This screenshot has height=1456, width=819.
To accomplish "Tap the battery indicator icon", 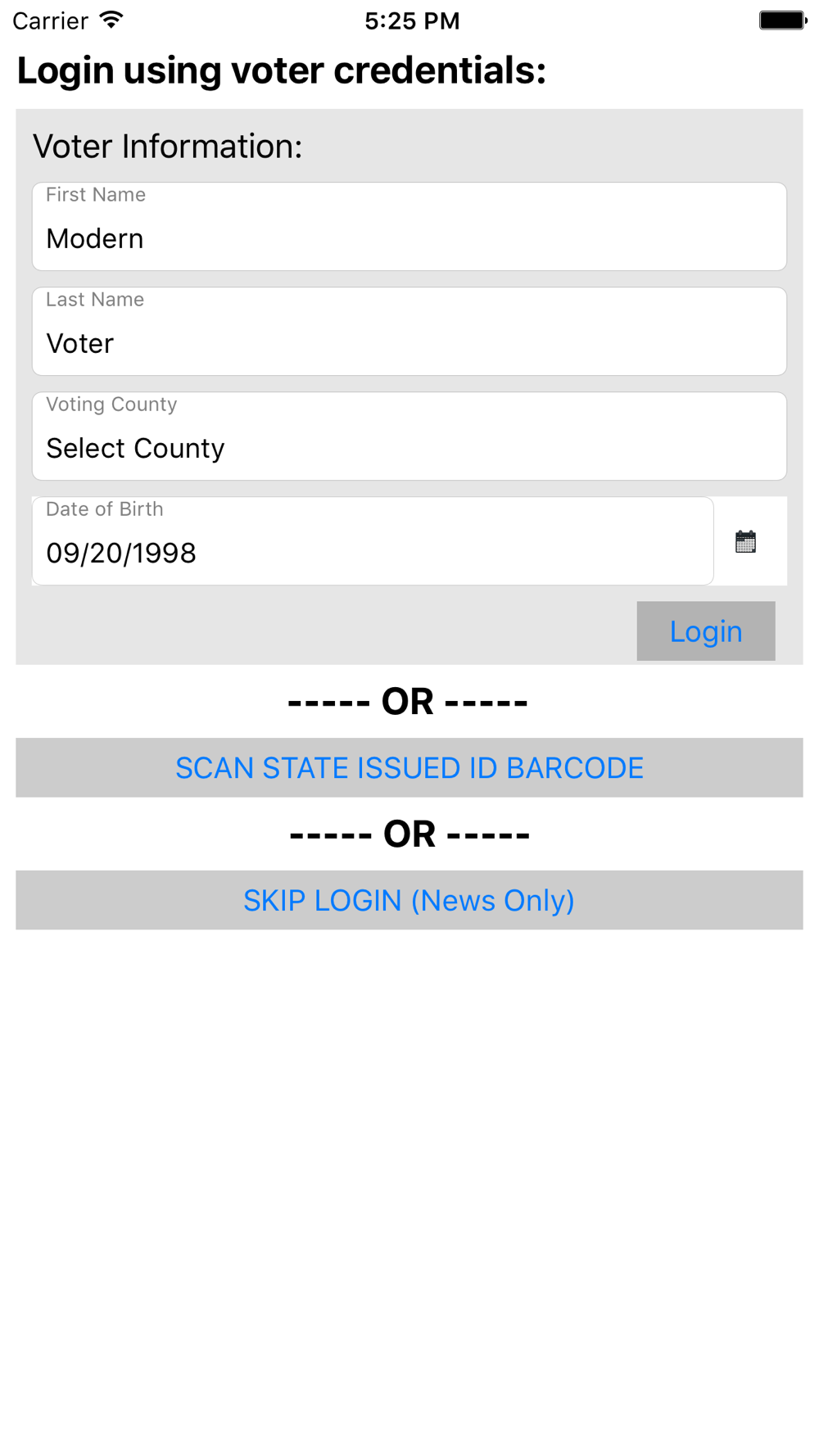I will tap(783, 20).
